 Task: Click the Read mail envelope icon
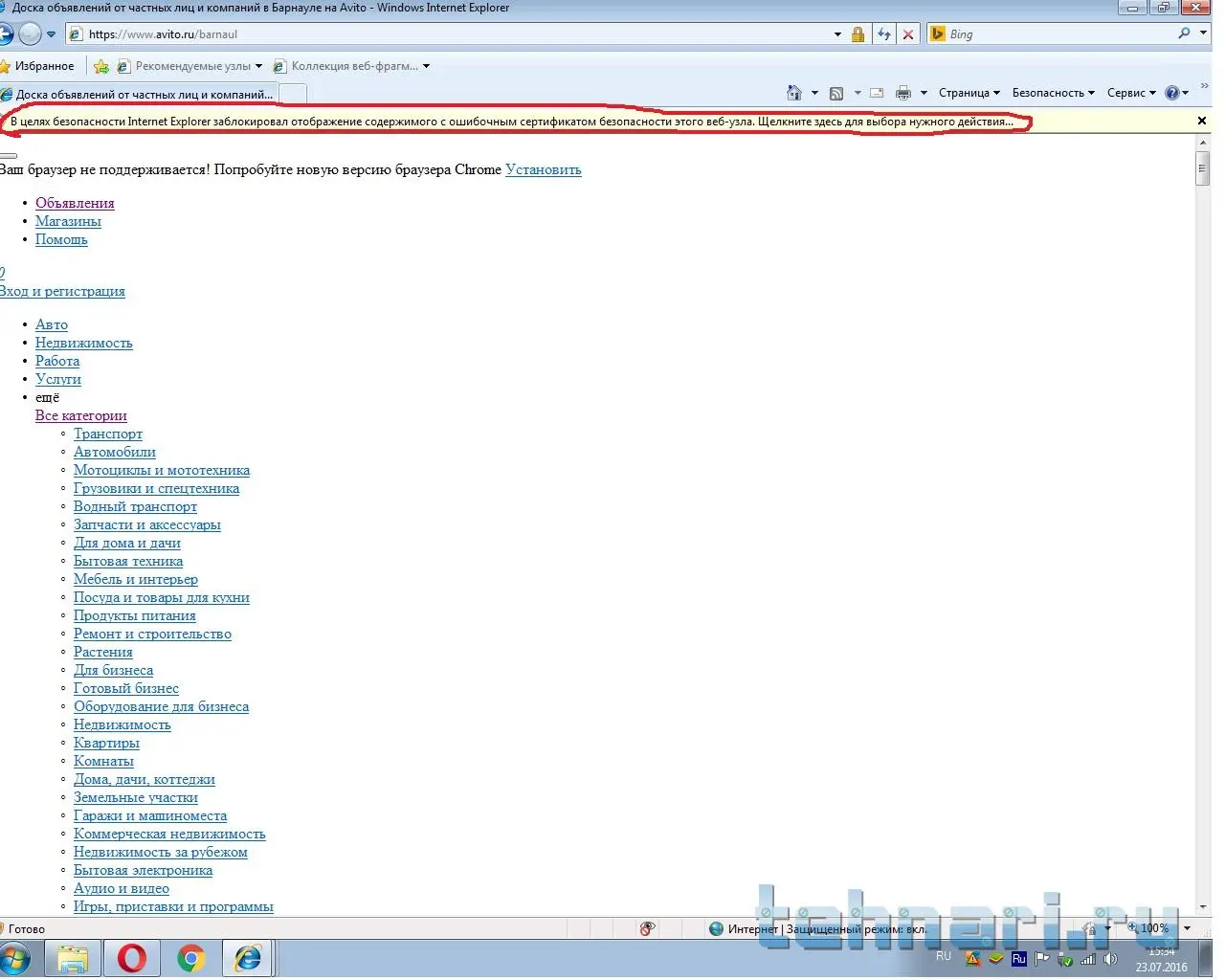click(877, 93)
